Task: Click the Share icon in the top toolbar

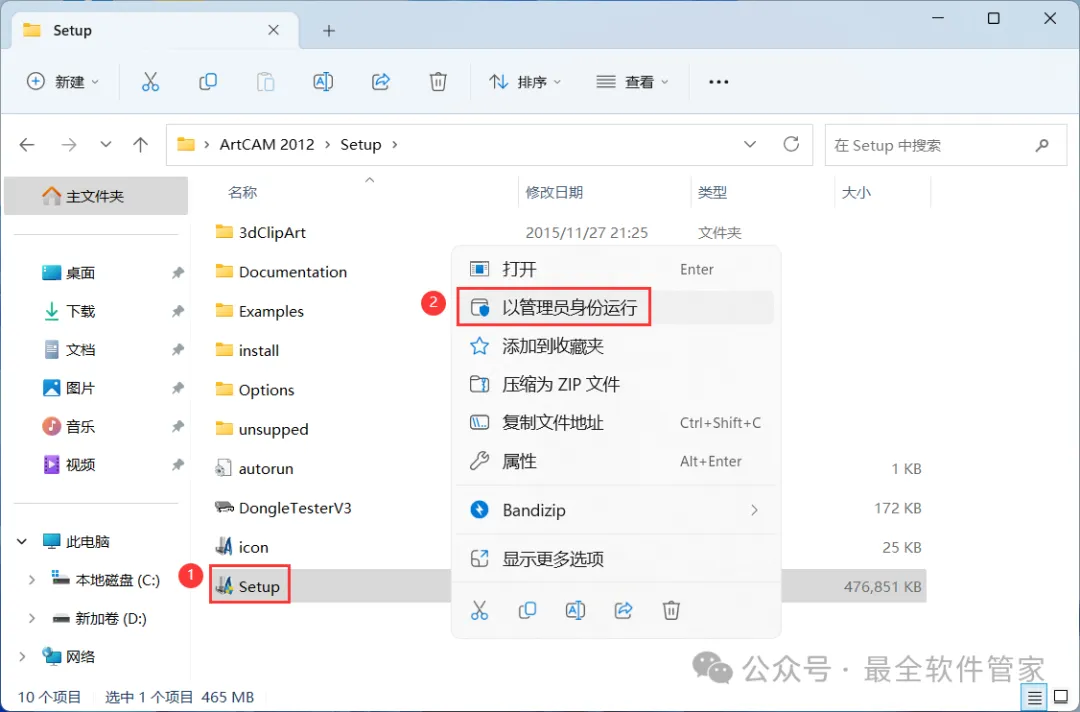Action: tap(381, 82)
